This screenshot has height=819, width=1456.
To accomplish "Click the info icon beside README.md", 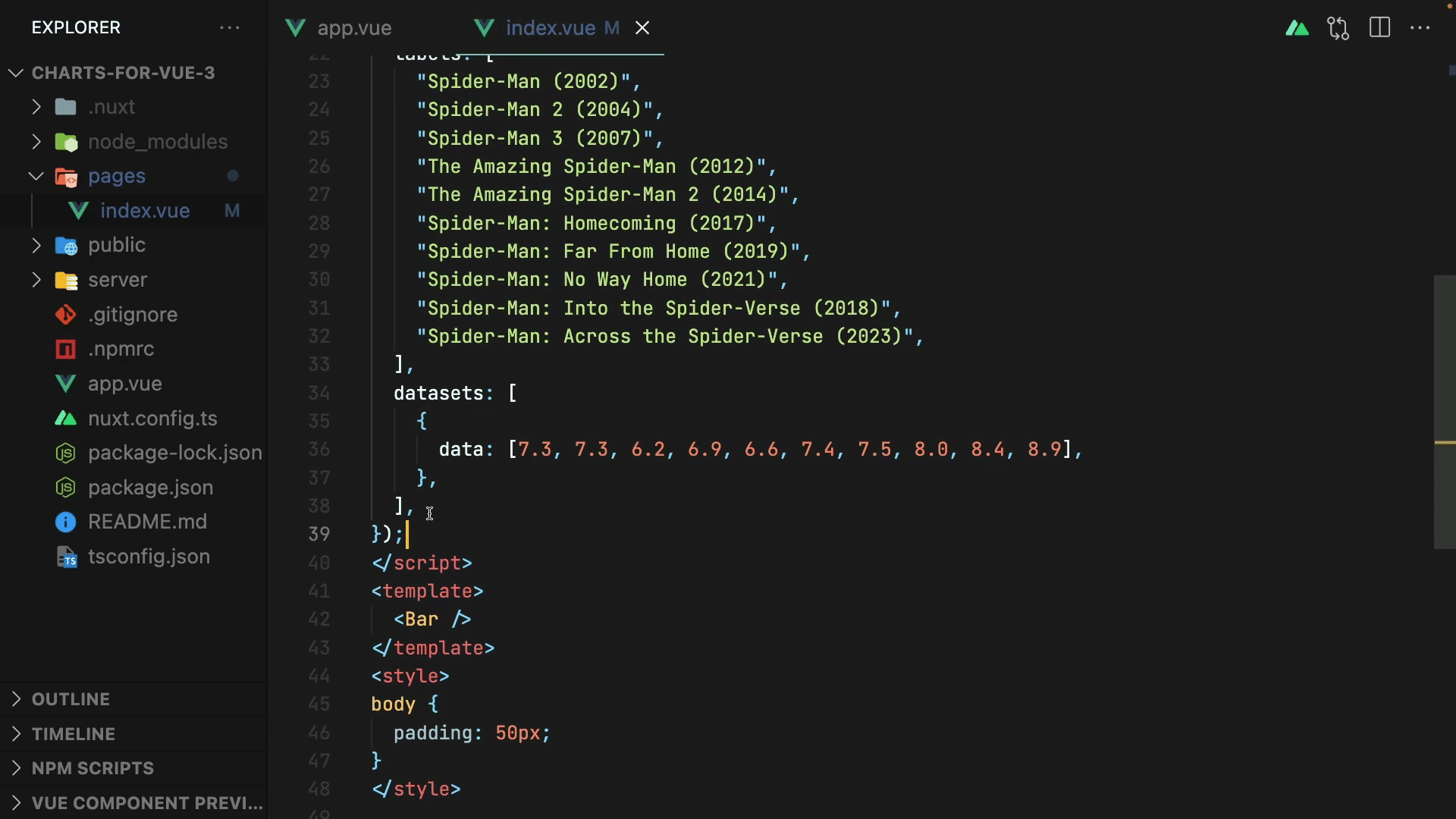I will pos(66,522).
